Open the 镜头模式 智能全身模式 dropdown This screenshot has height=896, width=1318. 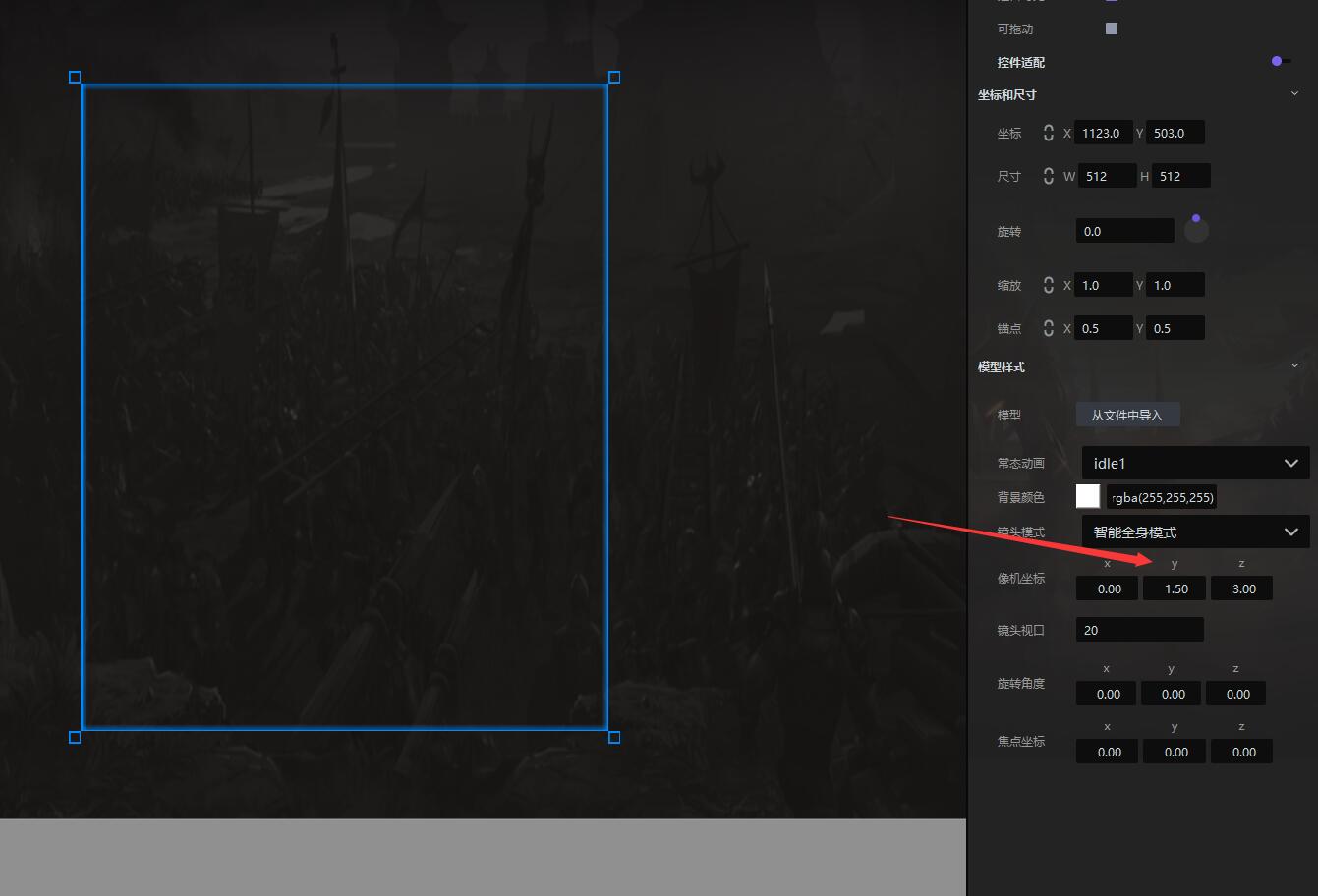(1196, 532)
